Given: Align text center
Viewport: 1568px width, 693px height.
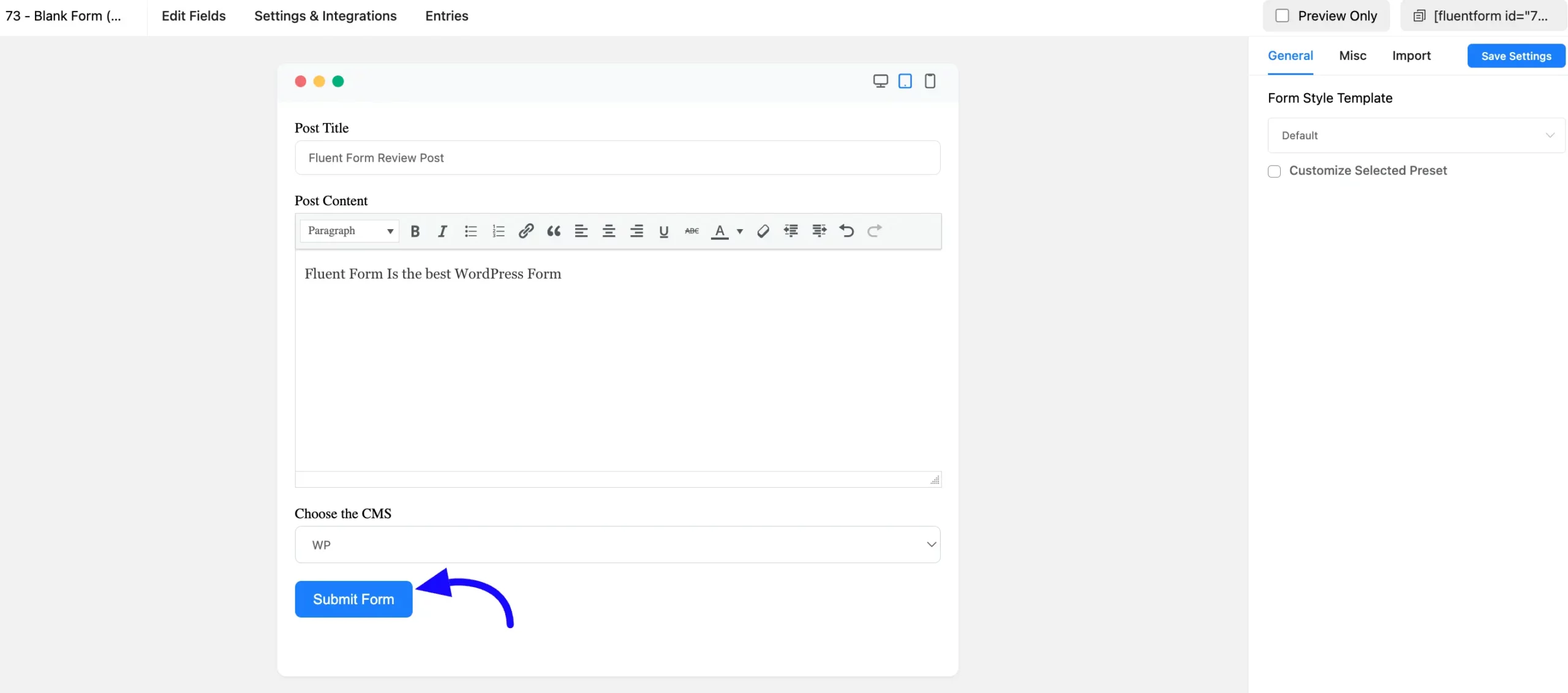Looking at the screenshot, I should [609, 231].
